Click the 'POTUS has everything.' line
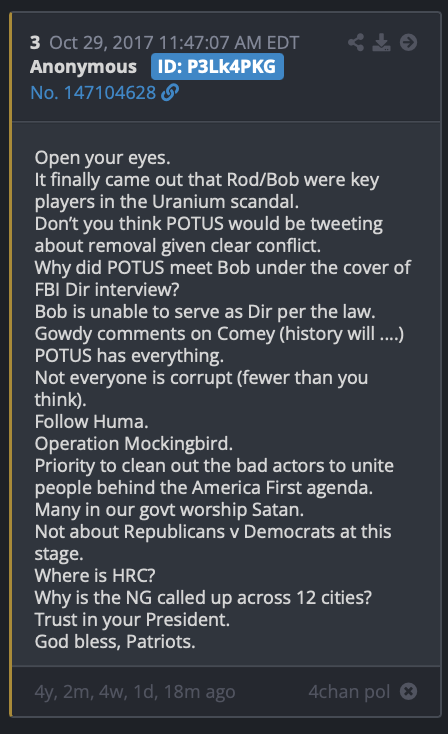Image resolution: width=448 pixels, height=734 pixels. pos(129,356)
